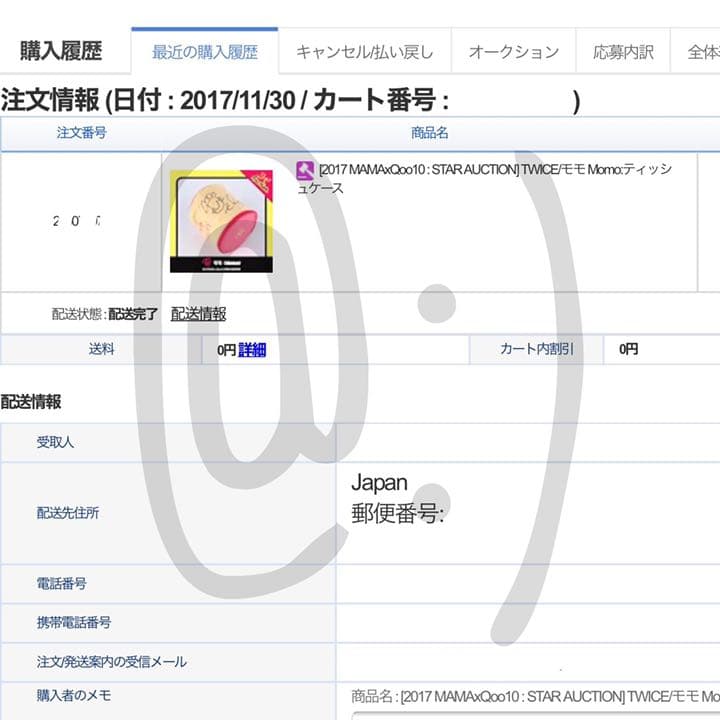Click the 注文番号 column header

pos(82,133)
